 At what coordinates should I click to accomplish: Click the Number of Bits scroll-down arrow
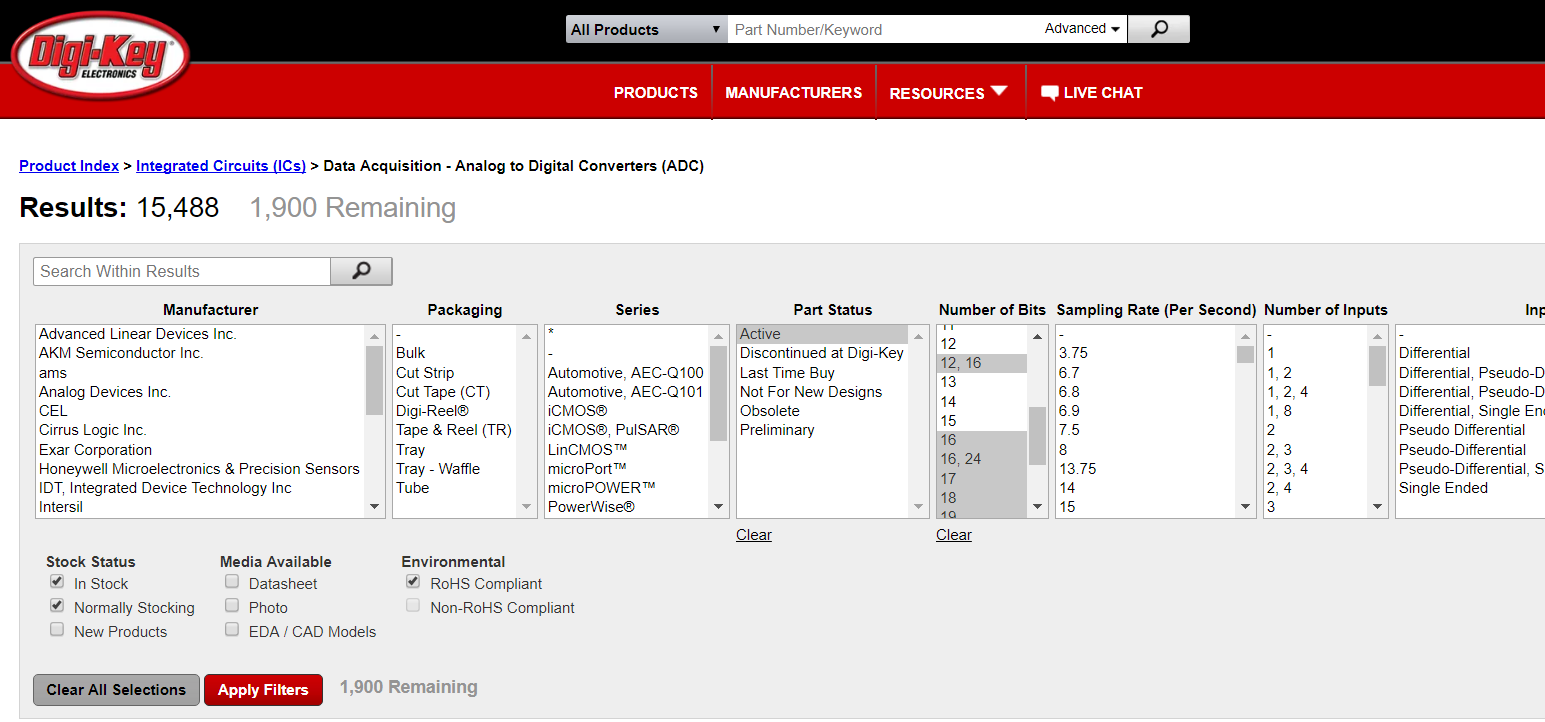[1037, 507]
